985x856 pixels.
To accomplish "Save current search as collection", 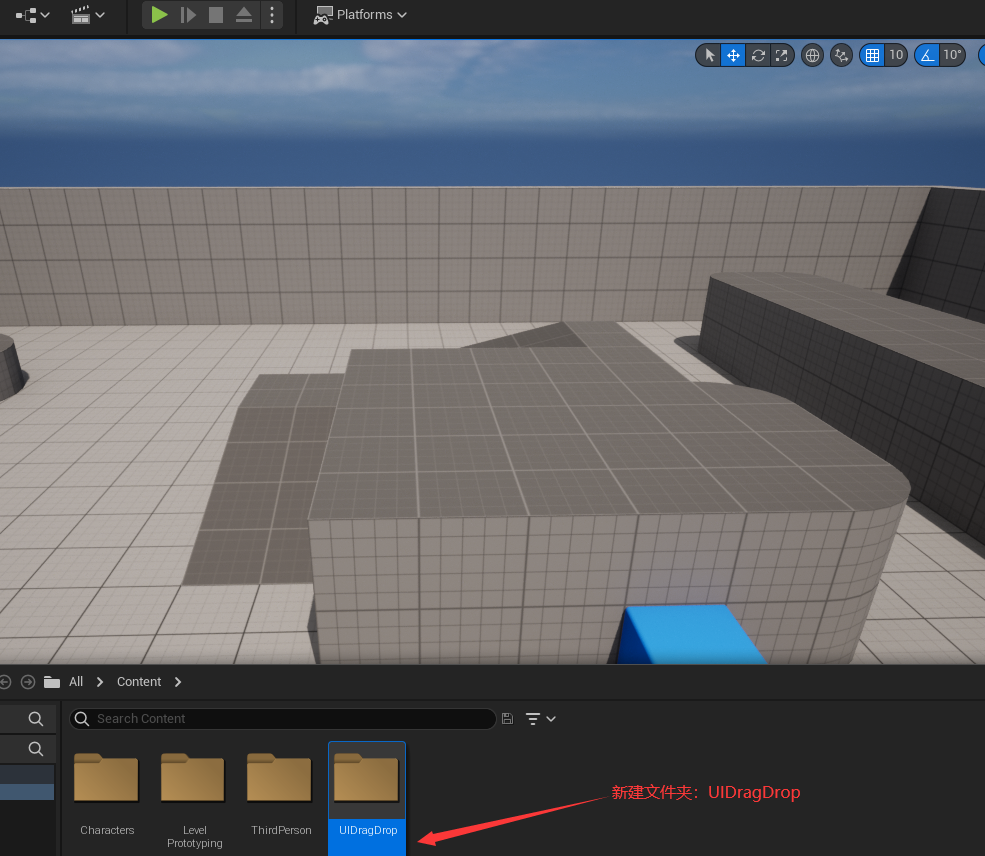I will coord(508,718).
